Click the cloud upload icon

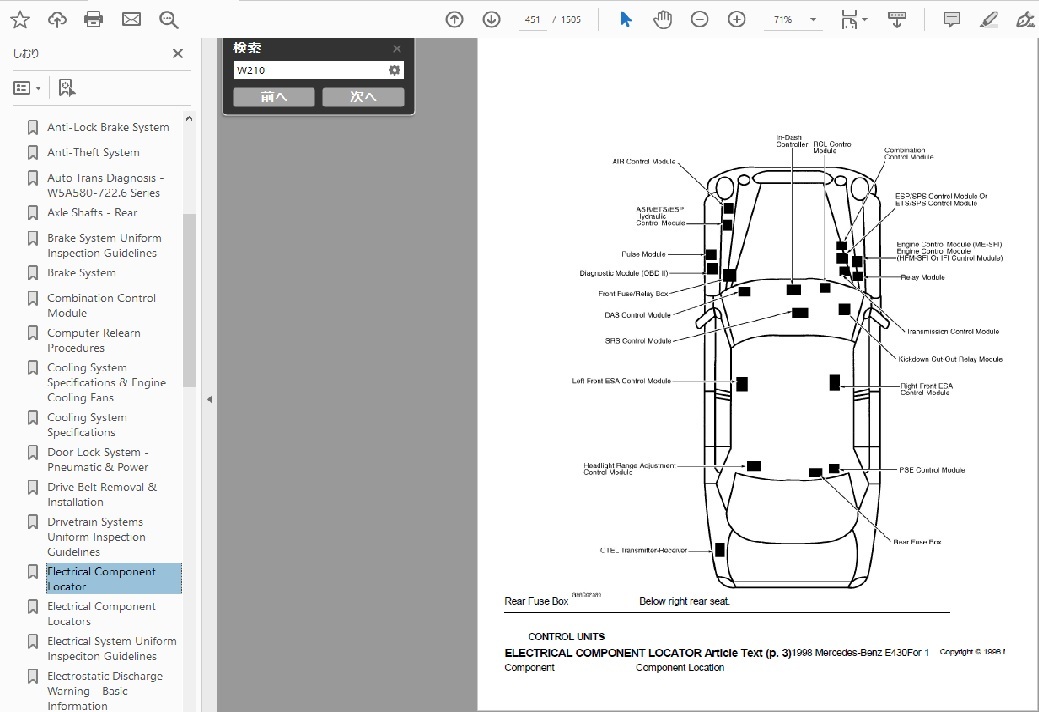tap(57, 19)
